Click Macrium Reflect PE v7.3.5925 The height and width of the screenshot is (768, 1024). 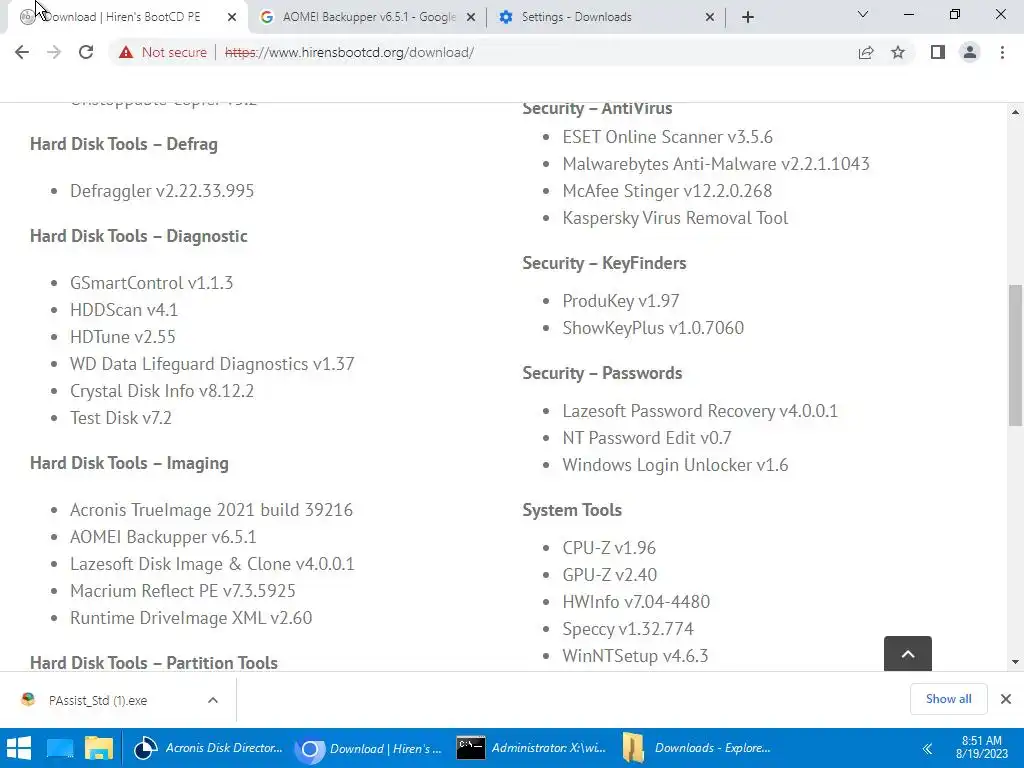[x=183, y=591]
